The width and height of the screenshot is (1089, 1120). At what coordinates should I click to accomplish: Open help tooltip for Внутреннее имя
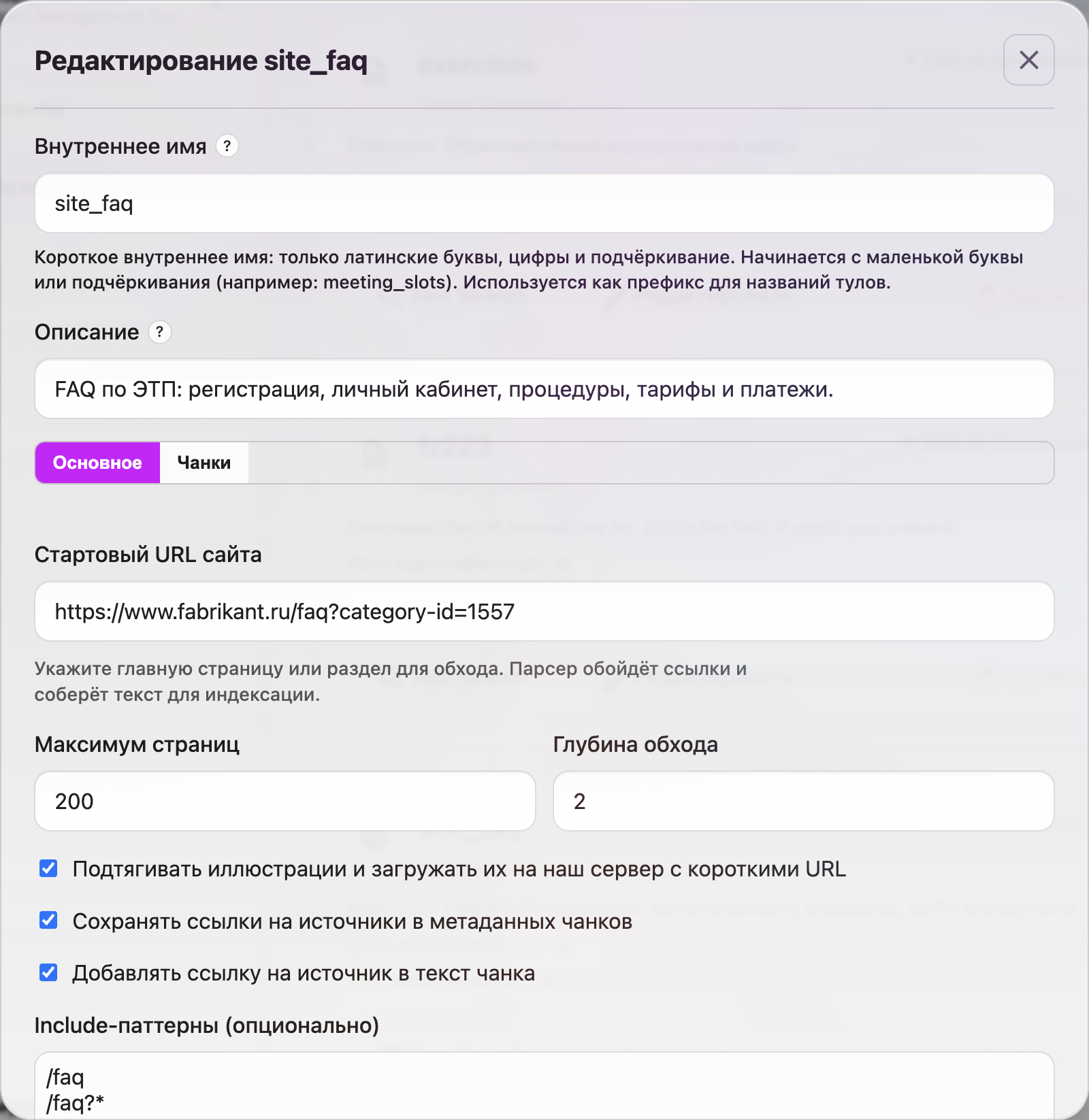coord(227,146)
